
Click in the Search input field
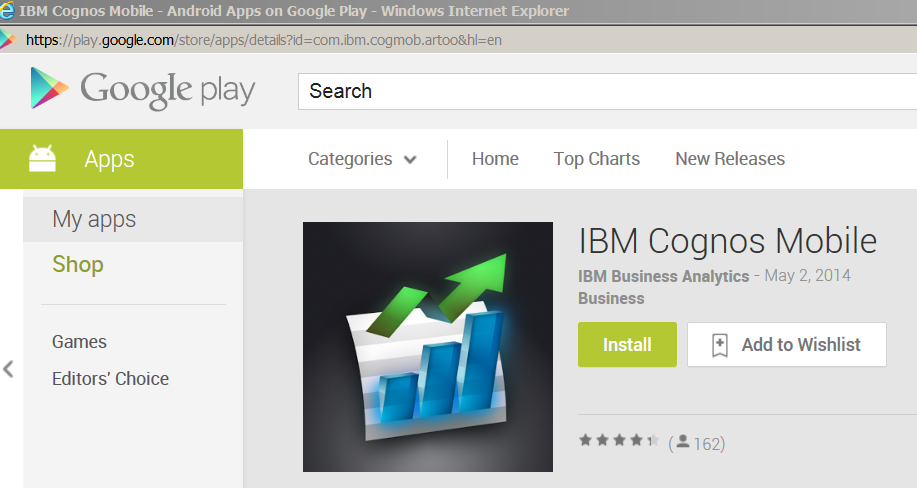[x=607, y=91]
